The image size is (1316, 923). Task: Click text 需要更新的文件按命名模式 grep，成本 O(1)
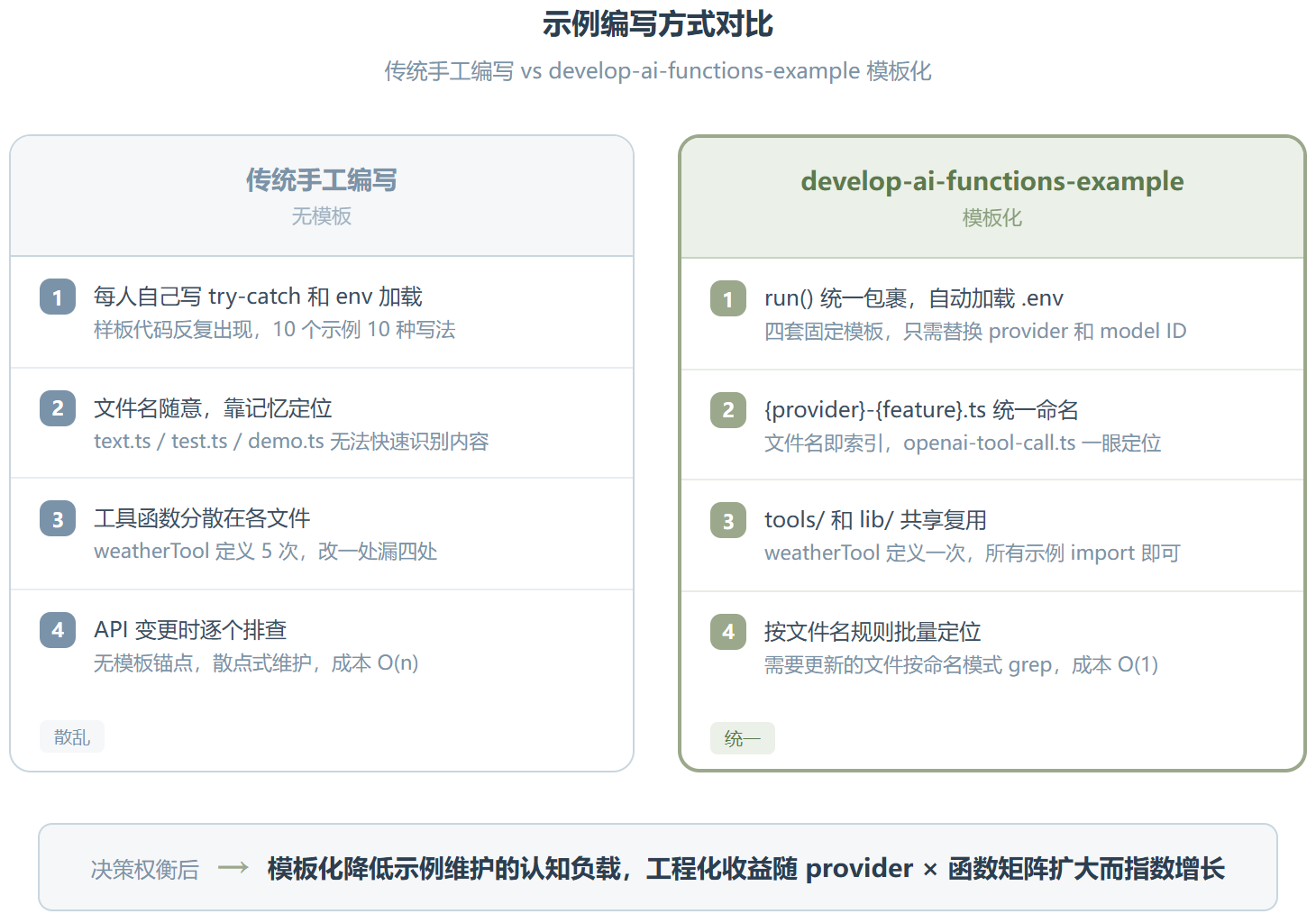pyautogui.click(x=961, y=665)
